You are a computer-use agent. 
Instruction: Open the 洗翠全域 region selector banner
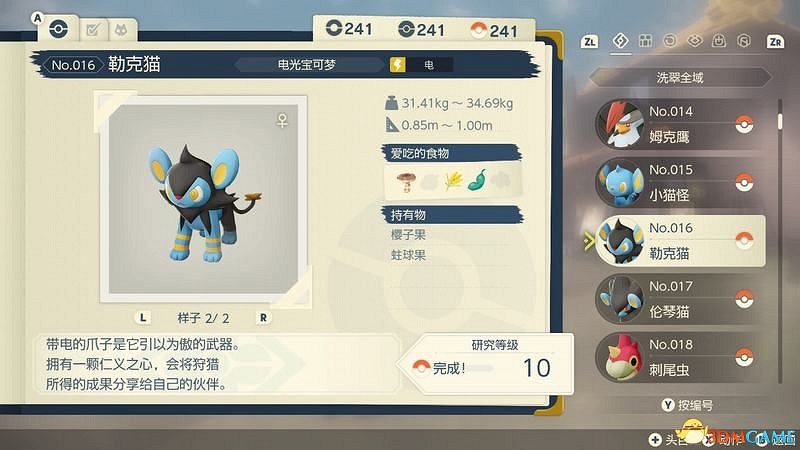[680, 78]
